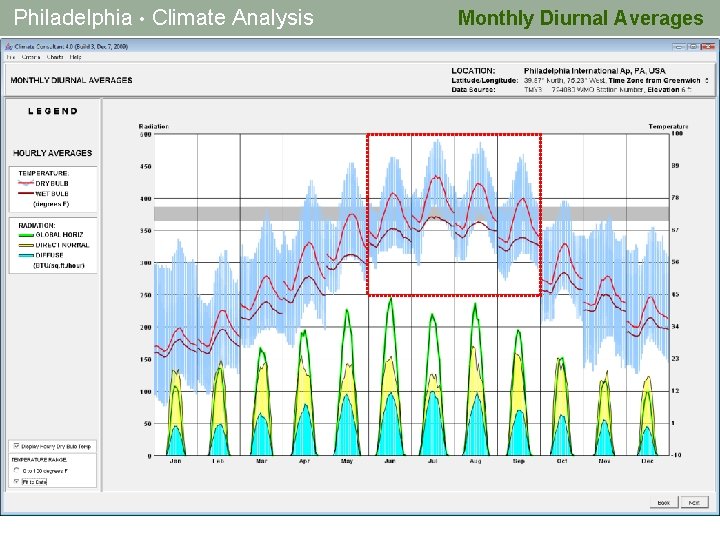Click the Dry Bulb legend line swatch
The height and width of the screenshot is (540, 720).
click(x=26, y=183)
